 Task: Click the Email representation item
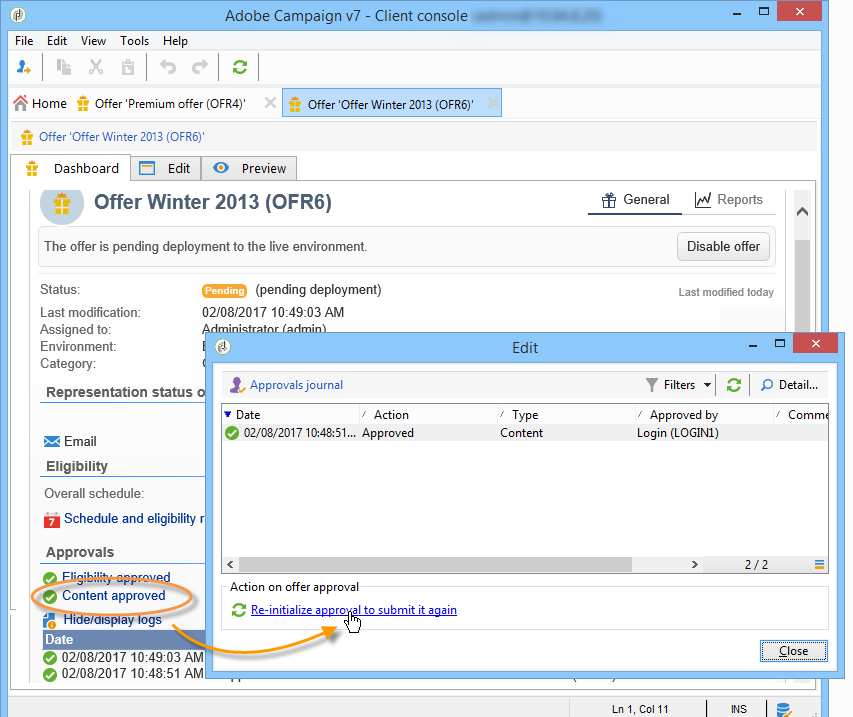tap(70, 441)
